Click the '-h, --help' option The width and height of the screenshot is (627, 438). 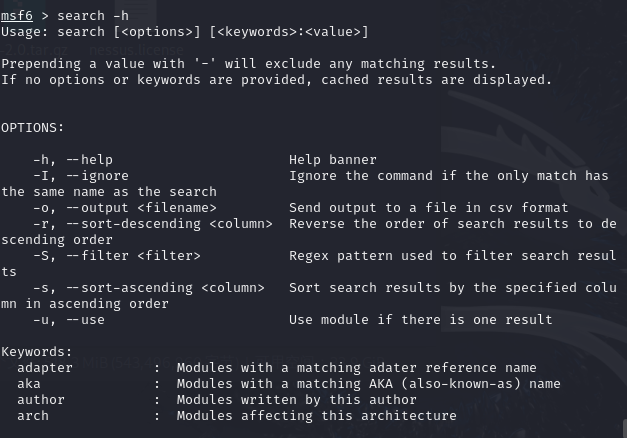pyautogui.click(x=73, y=160)
